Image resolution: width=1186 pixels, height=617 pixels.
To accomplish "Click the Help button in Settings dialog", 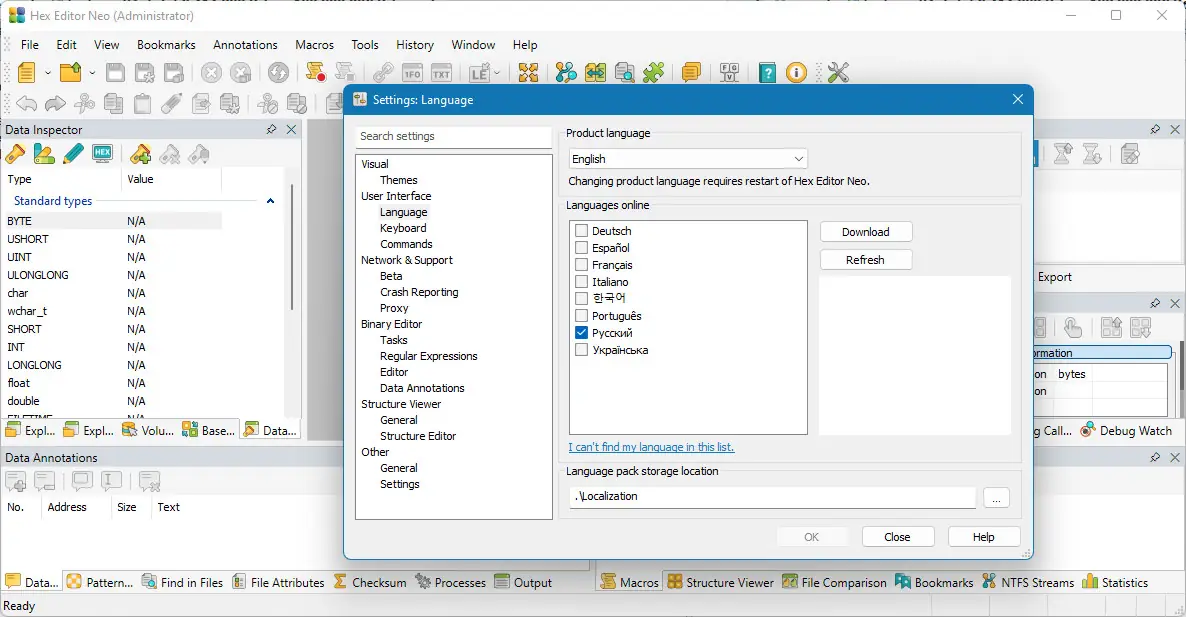I will point(983,537).
